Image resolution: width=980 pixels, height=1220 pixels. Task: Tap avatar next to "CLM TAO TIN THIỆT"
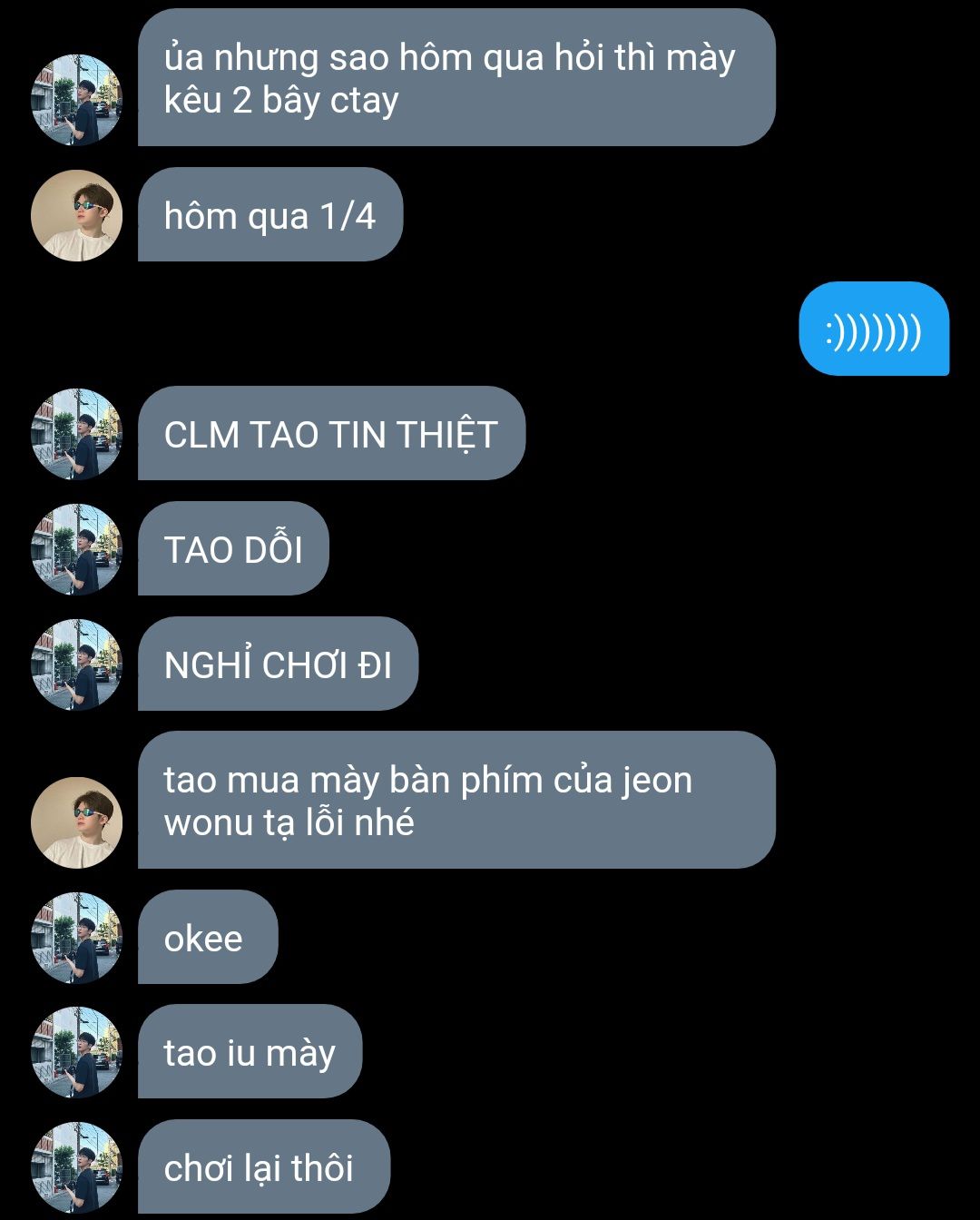point(77,434)
